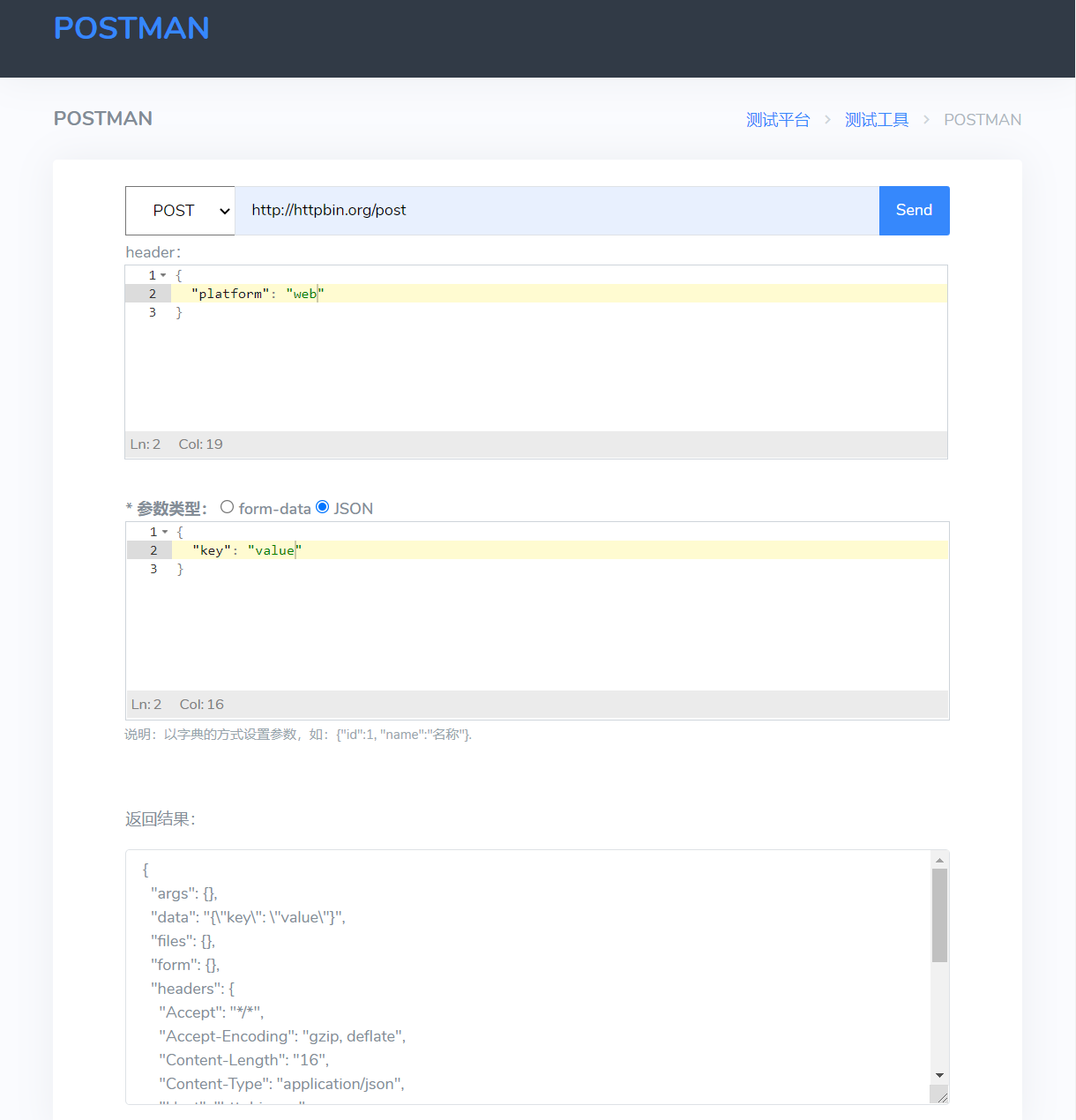
Task: Click the resize handle of result textarea
Action: pos(942,1097)
